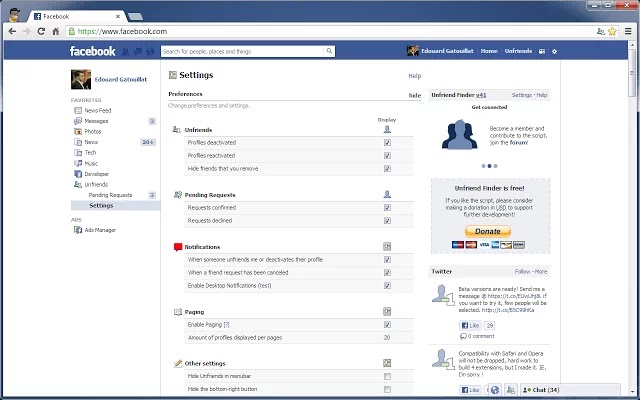Click the middle carousel dot under Get connected
This screenshot has height=400, width=640.
click(489, 166)
